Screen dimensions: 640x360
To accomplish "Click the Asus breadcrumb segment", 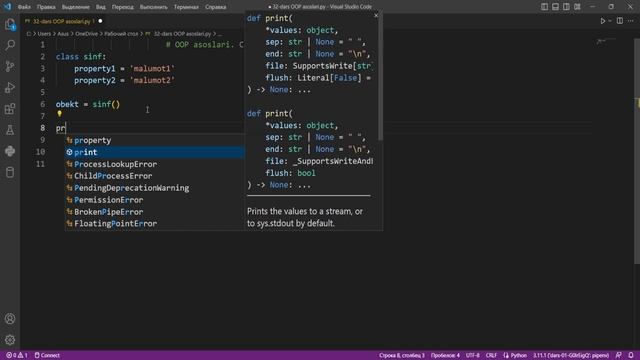I will click(x=63, y=34).
